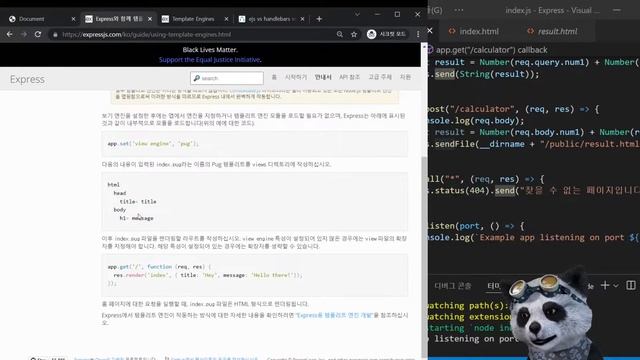The image size is (640, 360).
Task: Open a new browser tab
Action: (x=319, y=19)
